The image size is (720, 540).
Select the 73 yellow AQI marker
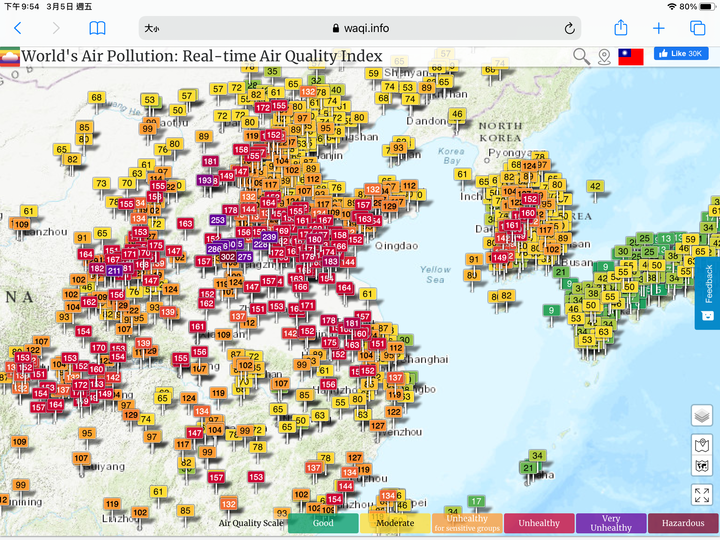(101, 183)
